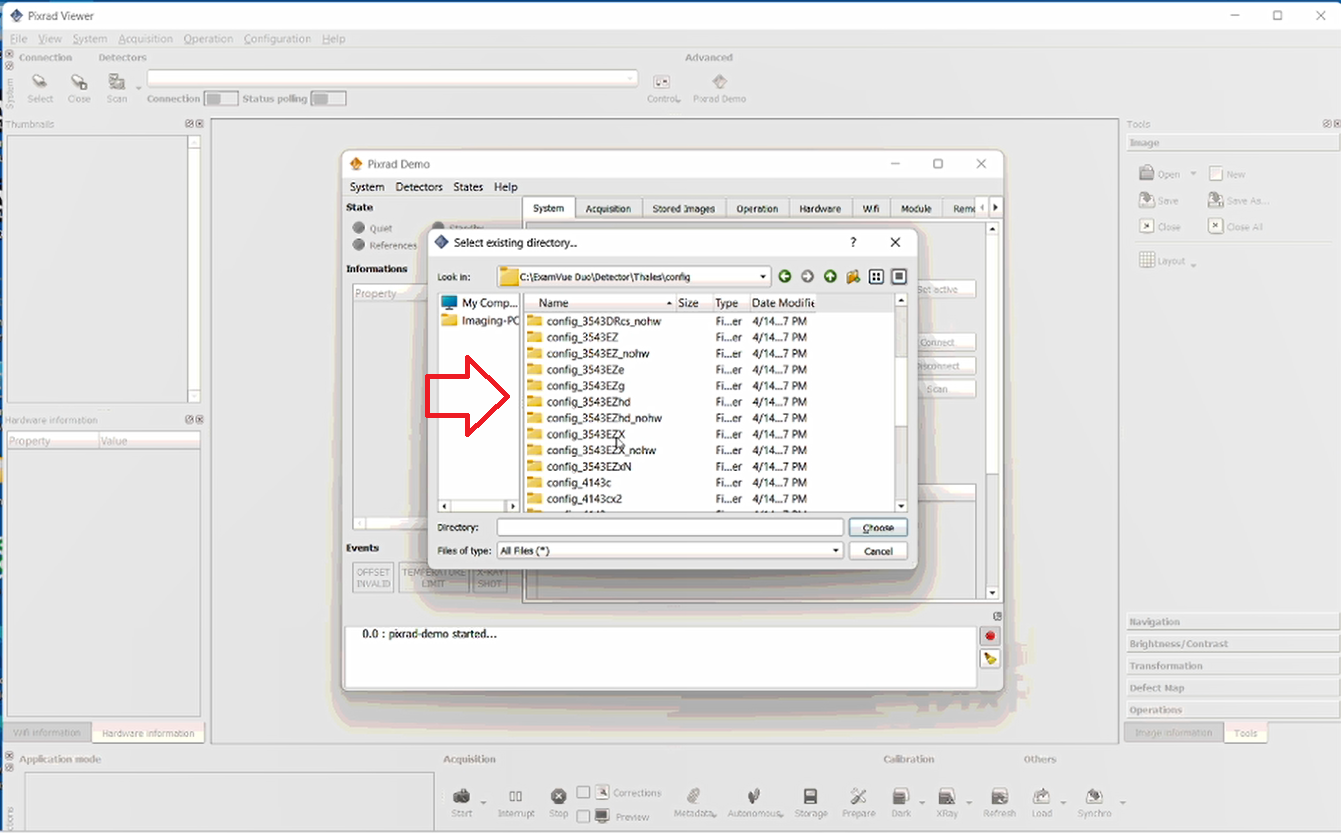The width and height of the screenshot is (1341, 833).
Task: Open My Computer in the sidebar
Action: click(480, 302)
